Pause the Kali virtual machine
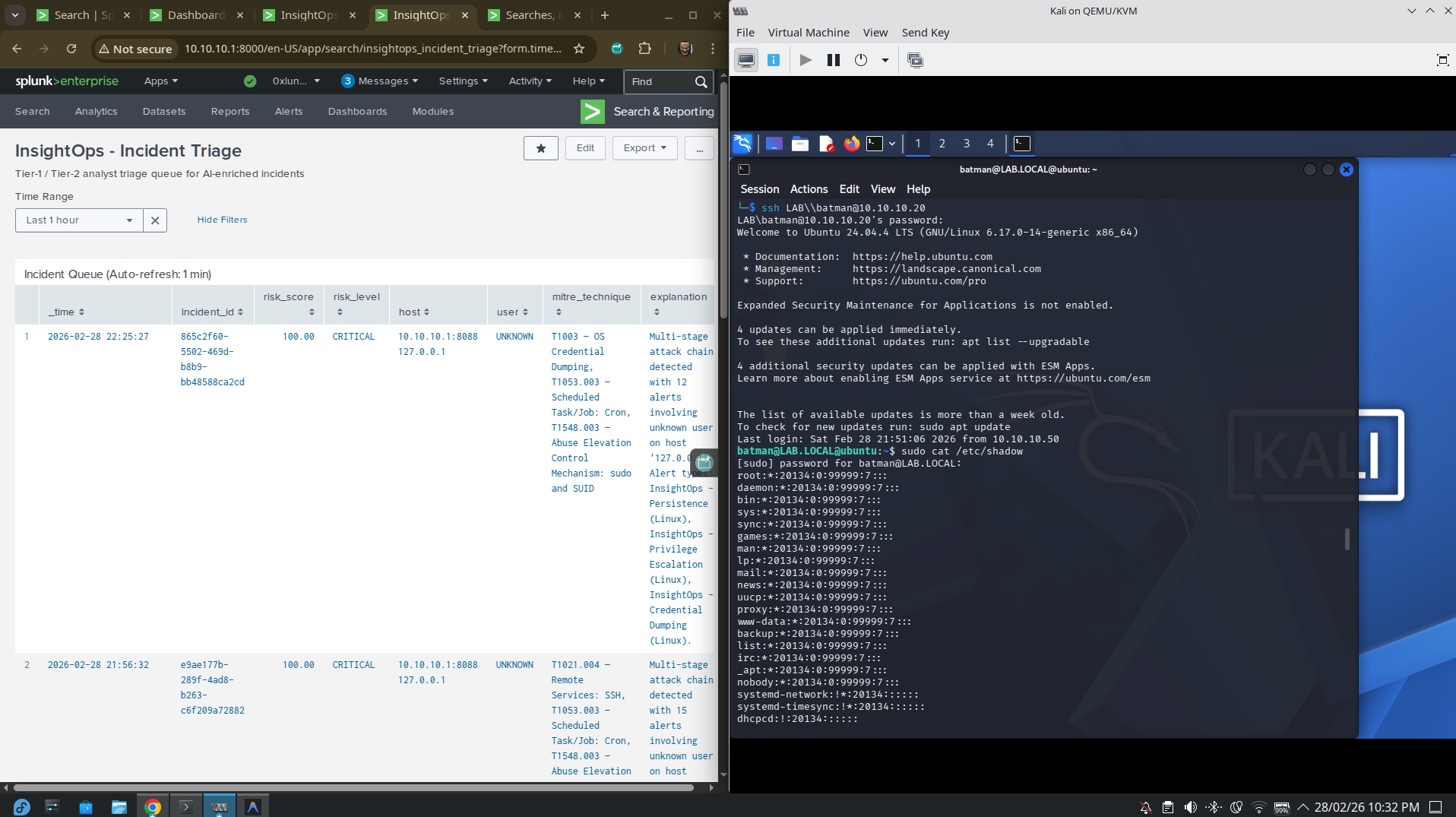 [834, 60]
